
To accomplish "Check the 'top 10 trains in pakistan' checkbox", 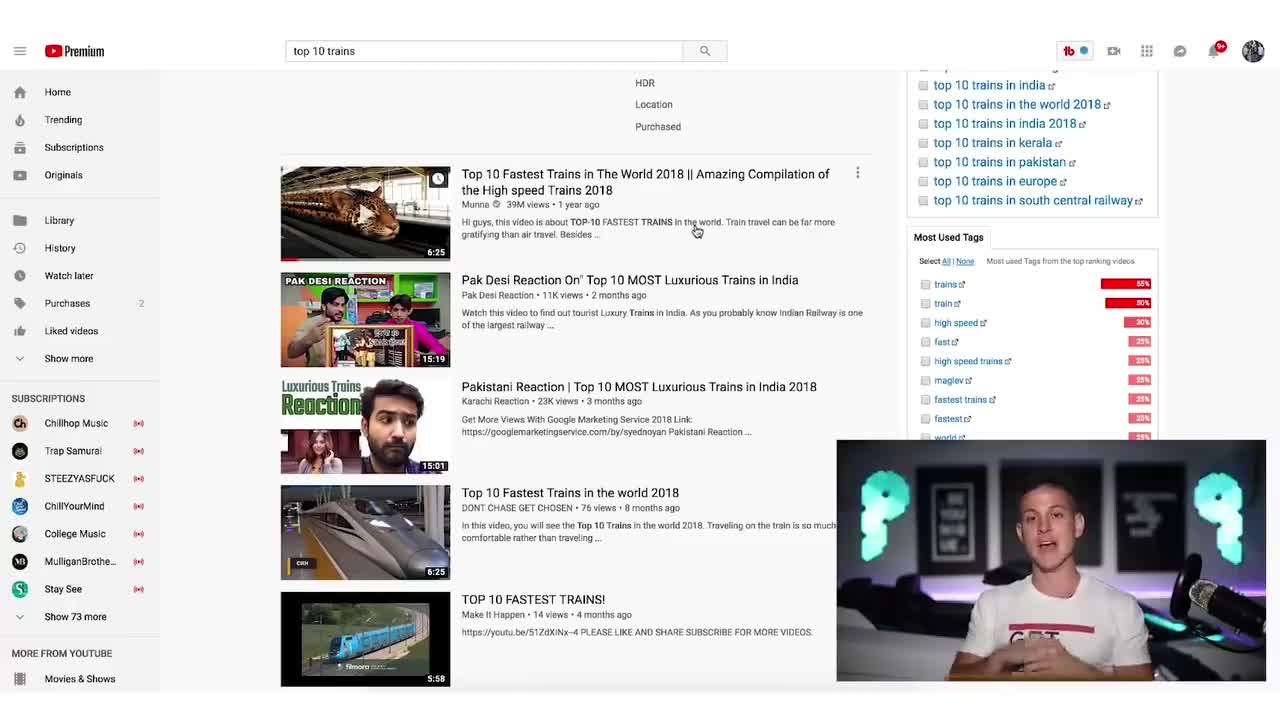I will pyautogui.click(x=923, y=162).
